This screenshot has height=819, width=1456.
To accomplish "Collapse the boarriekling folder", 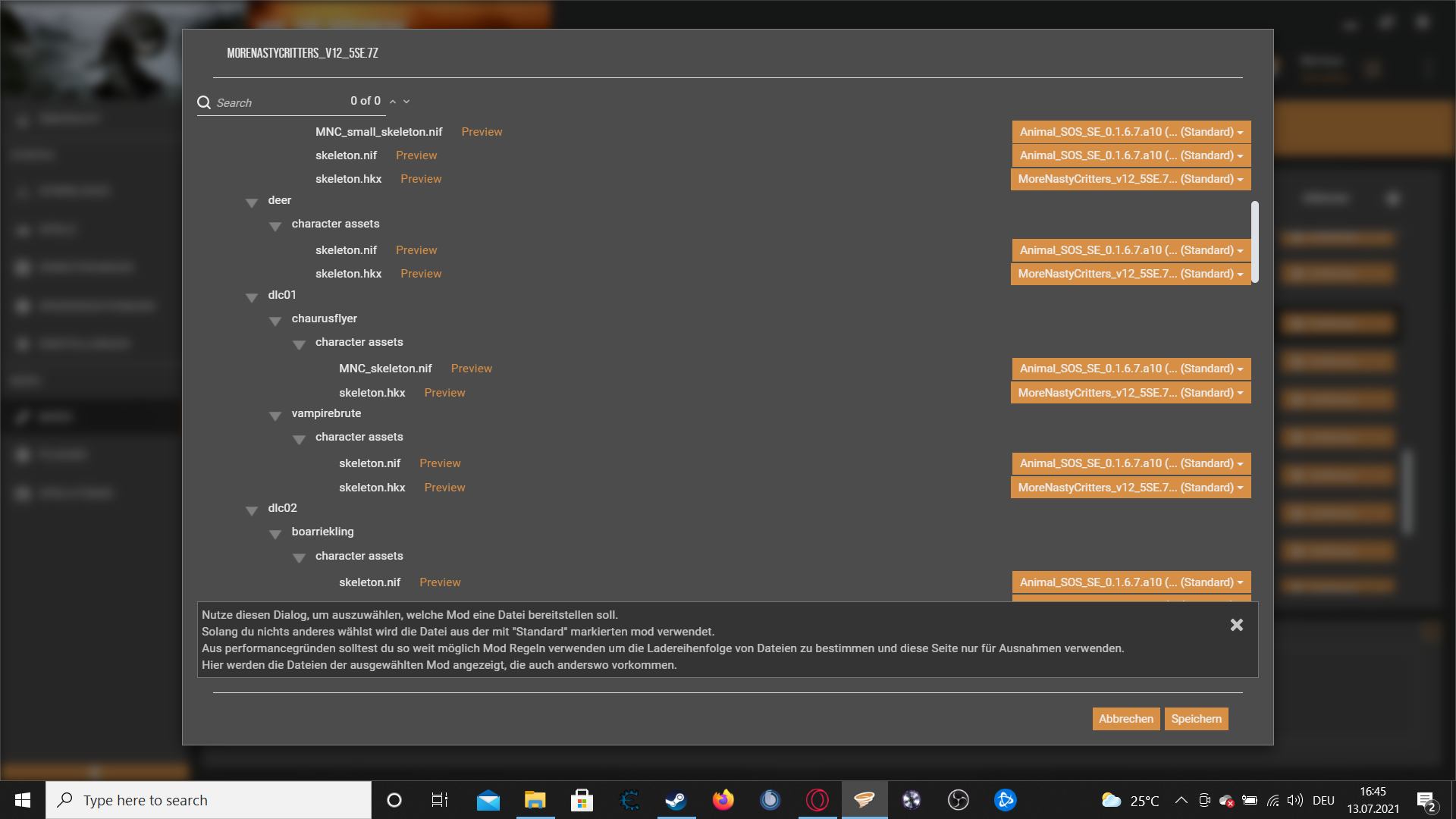I will pyautogui.click(x=275, y=534).
